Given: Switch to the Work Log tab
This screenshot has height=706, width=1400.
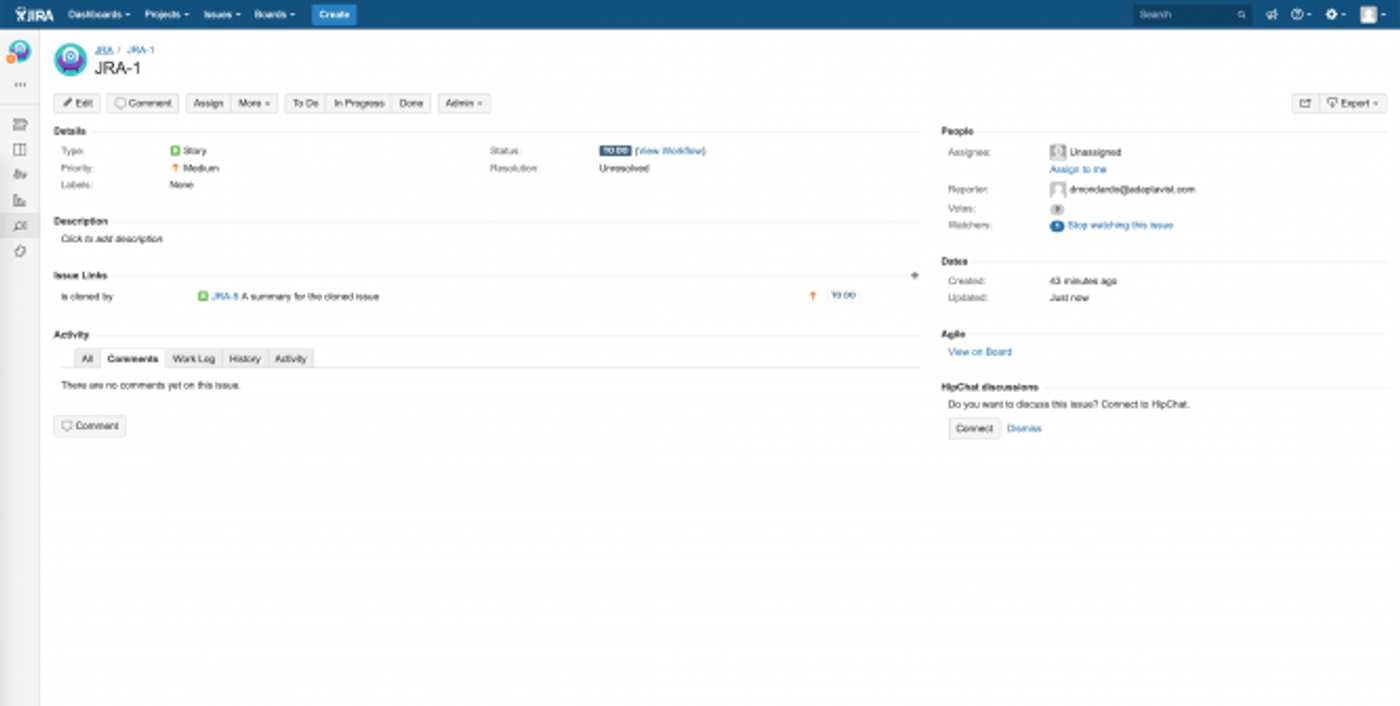Looking at the screenshot, I should pyautogui.click(x=192, y=358).
